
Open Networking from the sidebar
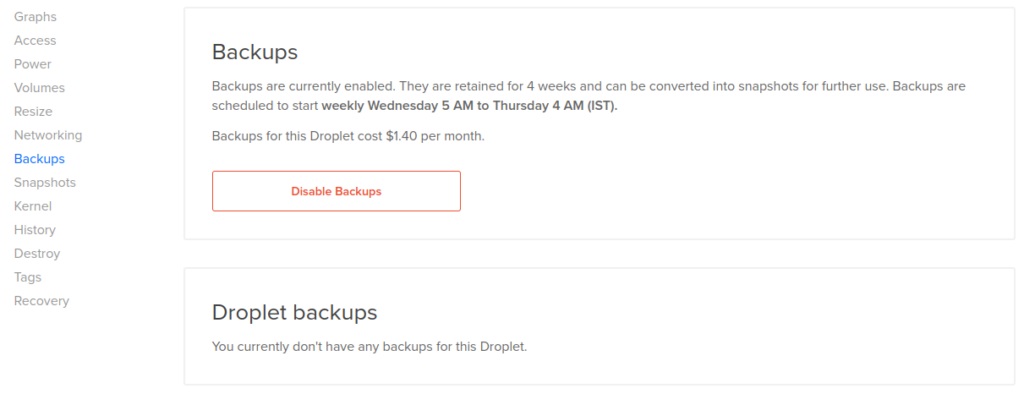48,135
